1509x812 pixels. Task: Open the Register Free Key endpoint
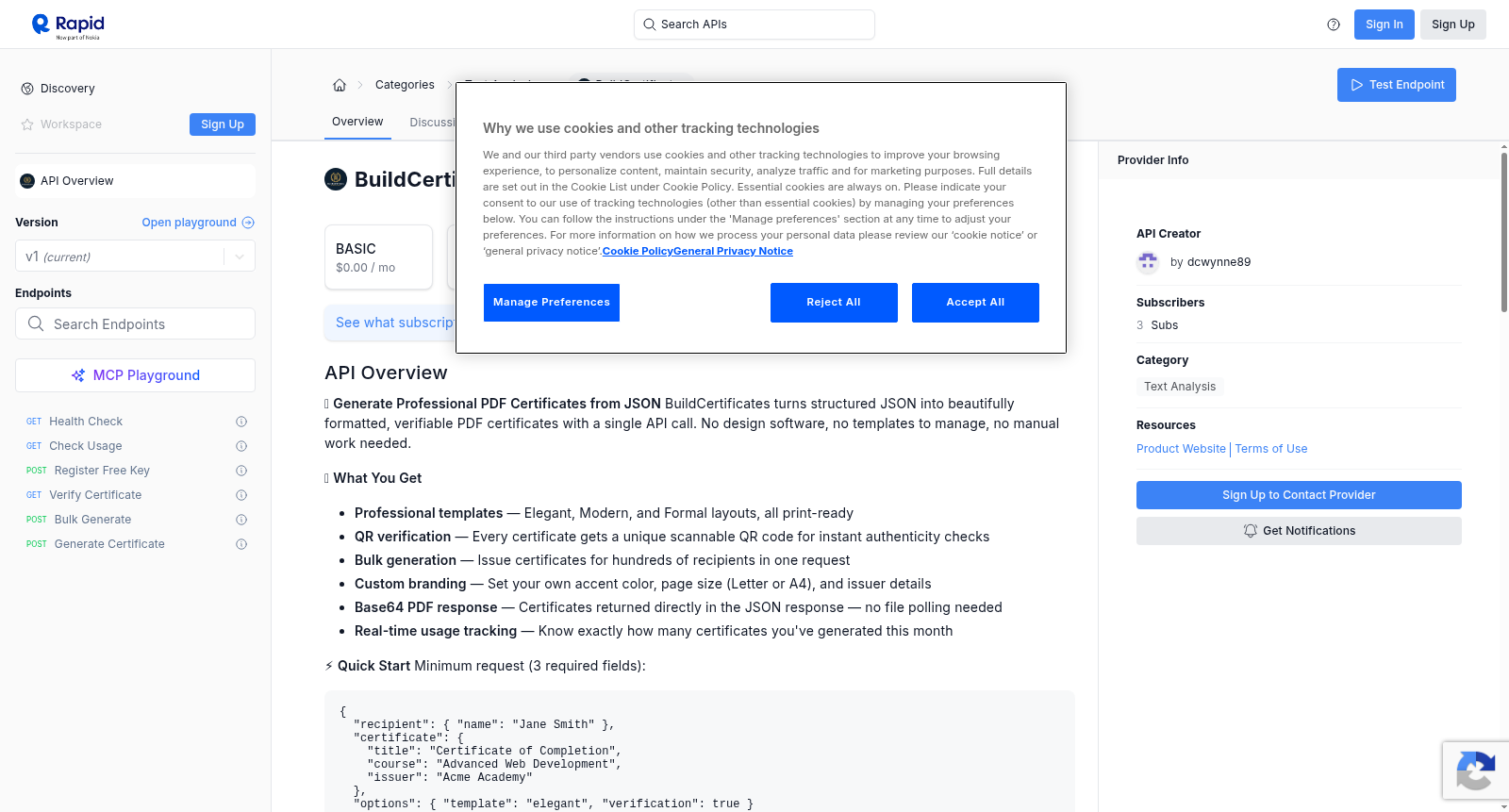[x=102, y=471]
